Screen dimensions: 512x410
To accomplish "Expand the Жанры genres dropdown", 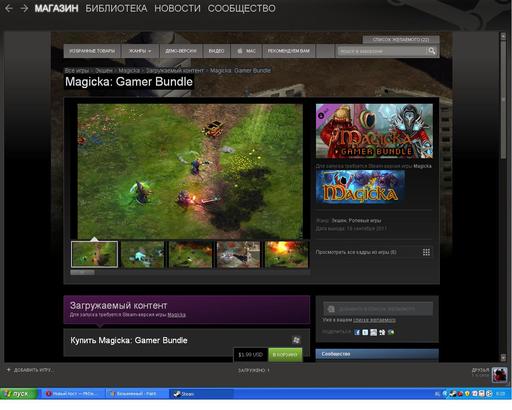I will 140,51.
